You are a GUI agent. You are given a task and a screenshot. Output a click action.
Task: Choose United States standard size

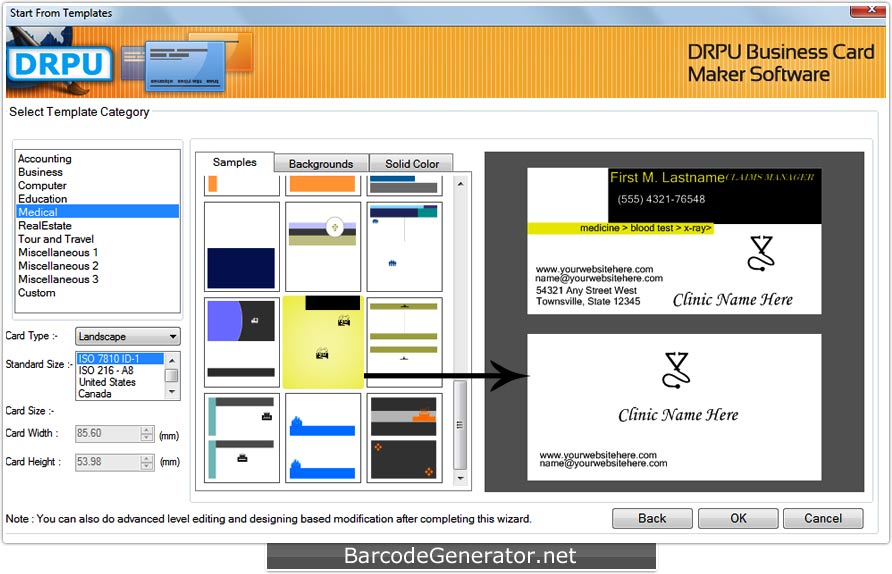coord(120,382)
